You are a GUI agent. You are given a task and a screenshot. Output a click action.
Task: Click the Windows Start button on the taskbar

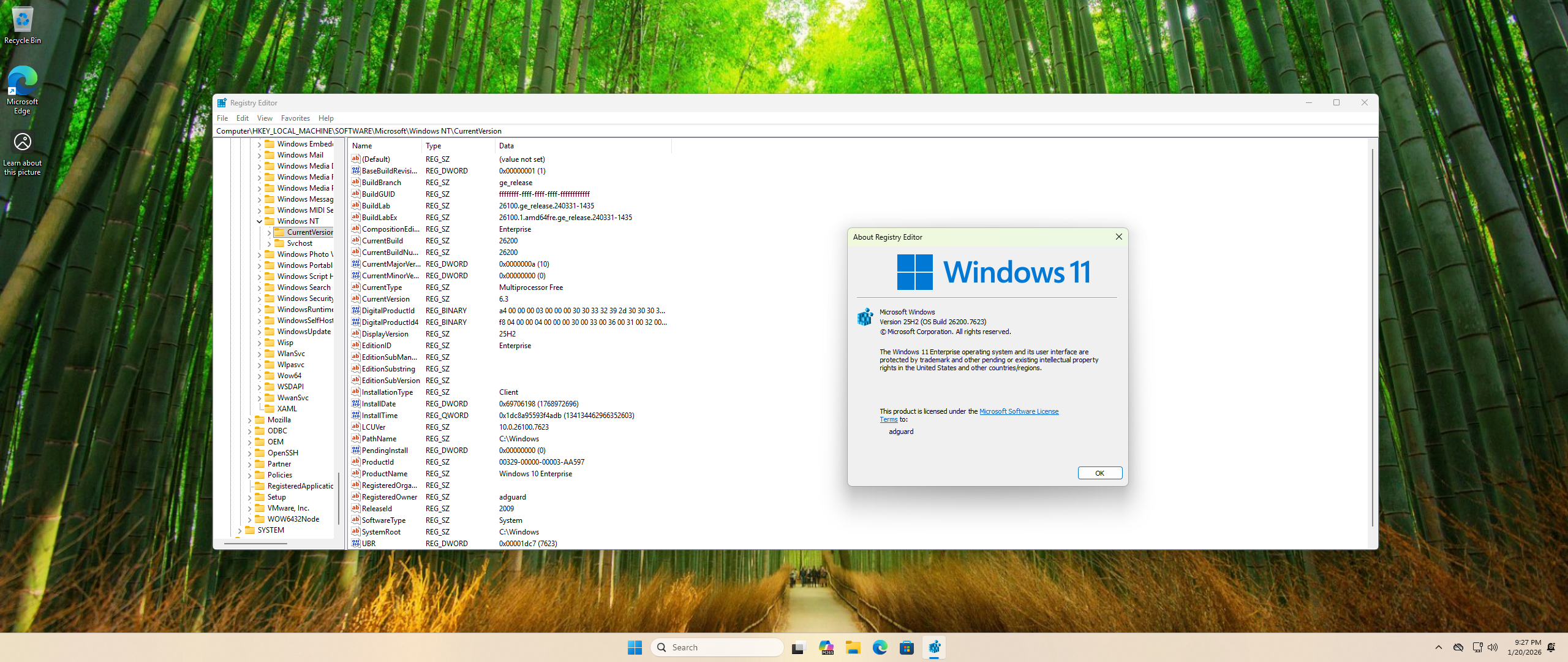[x=635, y=647]
